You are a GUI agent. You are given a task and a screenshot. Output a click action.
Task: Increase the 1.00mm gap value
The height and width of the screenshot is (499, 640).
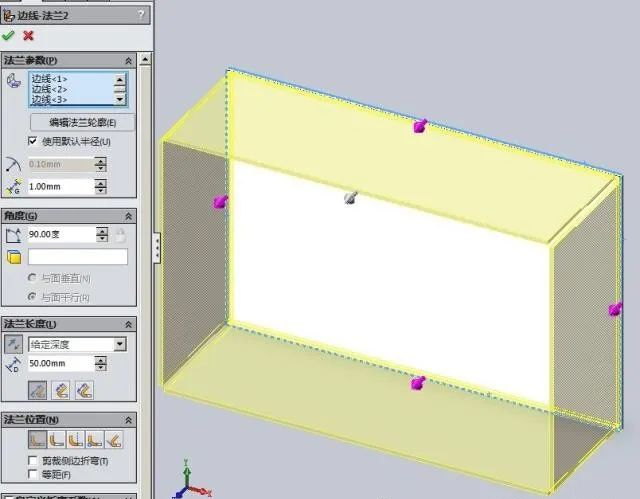pyautogui.click(x=100, y=183)
